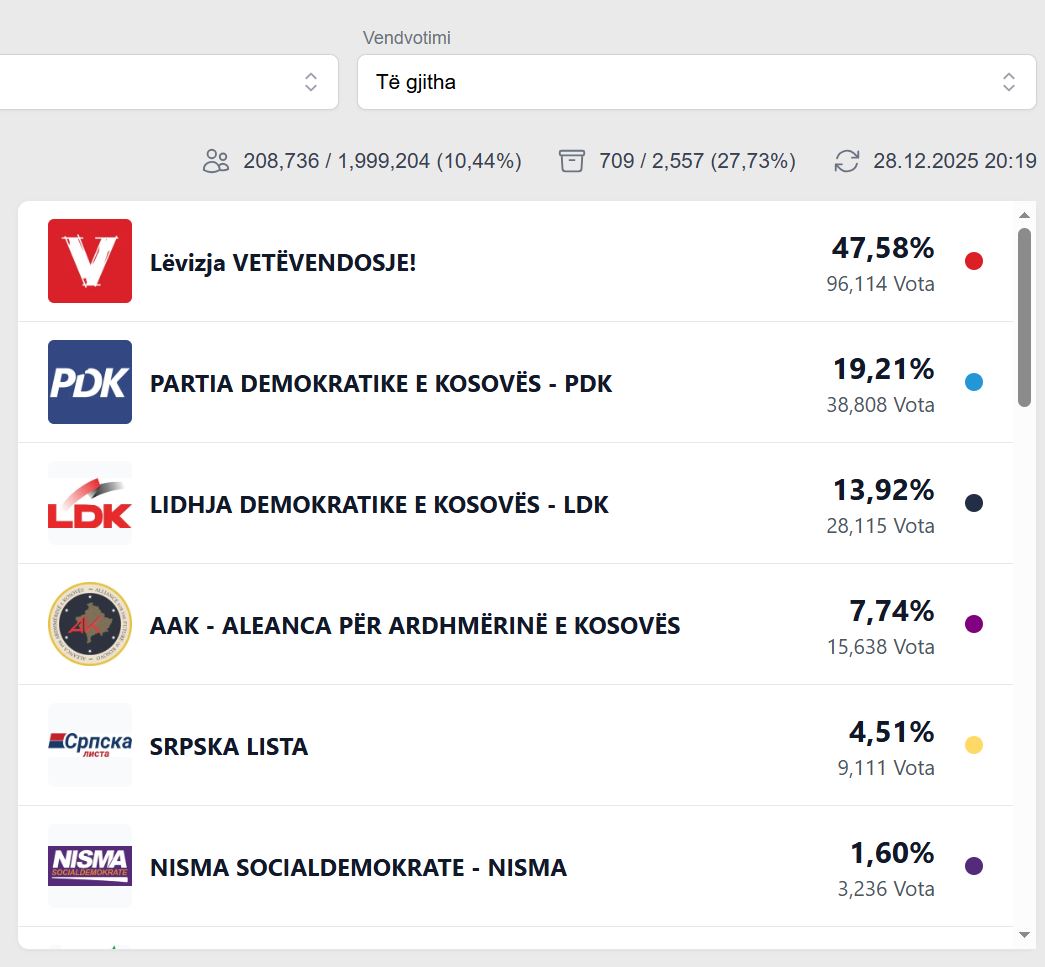Click the scrollbar down arrow of results list
Image resolution: width=1045 pixels, height=967 pixels.
[x=1024, y=935]
